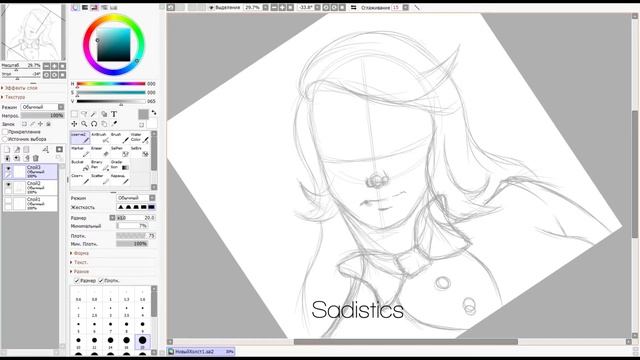Toggle the Плотн. pressure checkbox
The width and height of the screenshot is (640, 360).
point(101,280)
